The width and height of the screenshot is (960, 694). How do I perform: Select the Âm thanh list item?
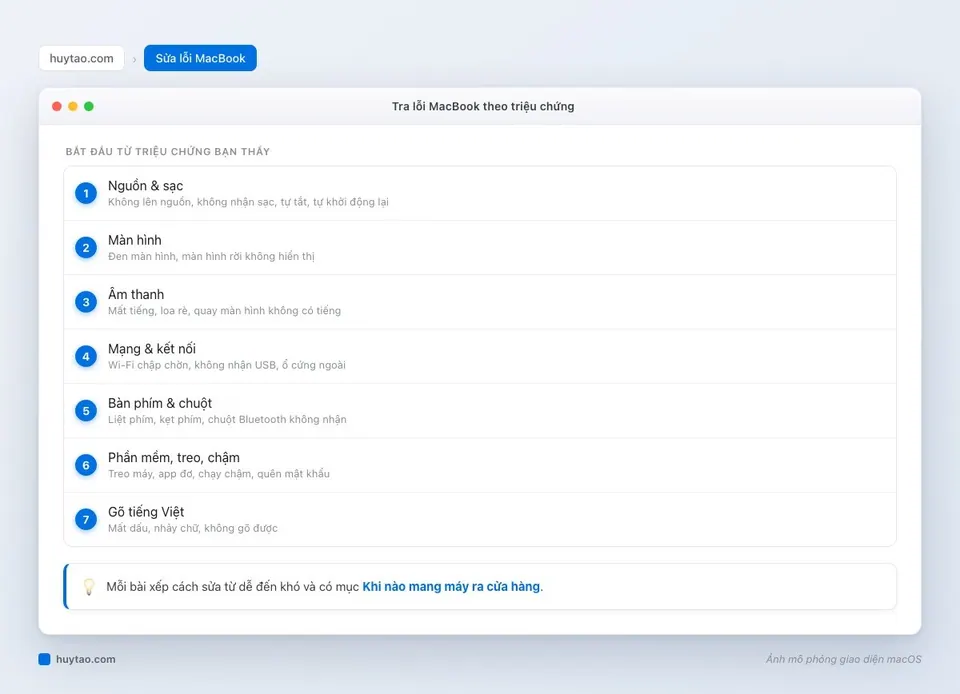[x=480, y=302]
